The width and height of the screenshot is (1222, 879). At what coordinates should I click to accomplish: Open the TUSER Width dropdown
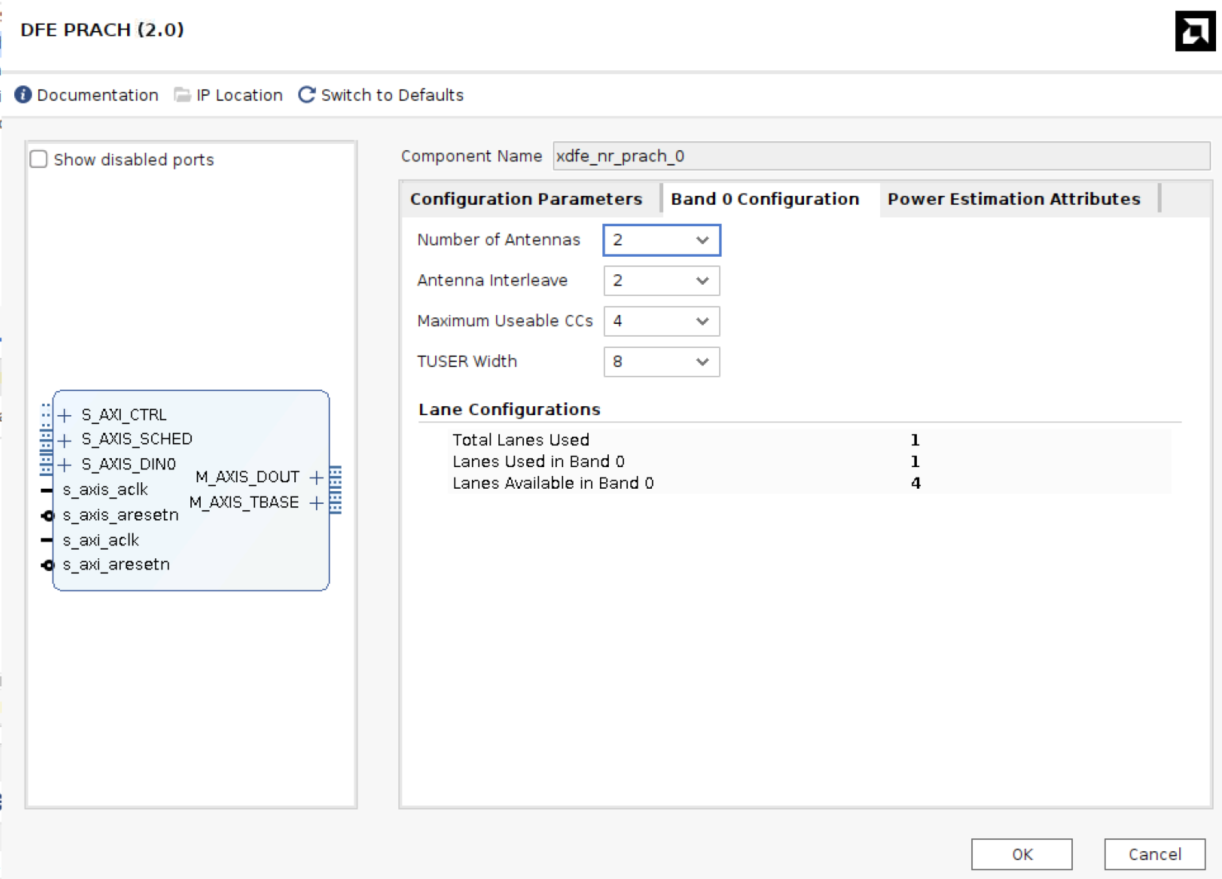(x=662, y=362)
